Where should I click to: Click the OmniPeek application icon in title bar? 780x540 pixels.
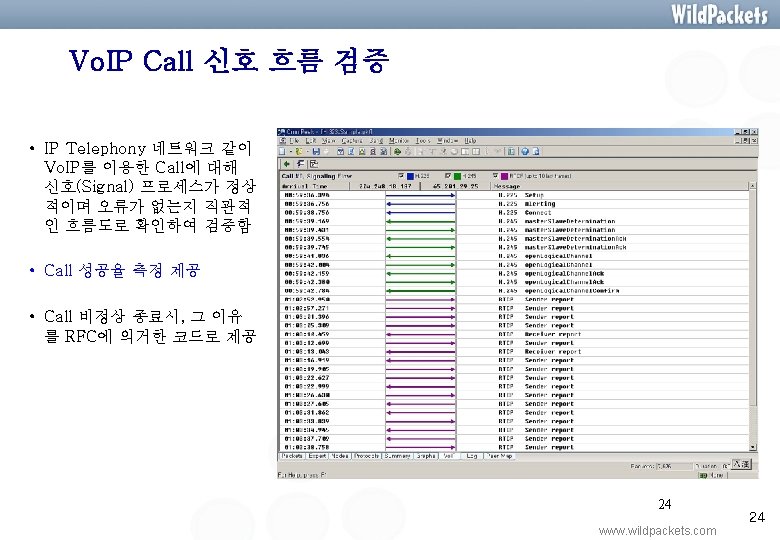[281, 132]
